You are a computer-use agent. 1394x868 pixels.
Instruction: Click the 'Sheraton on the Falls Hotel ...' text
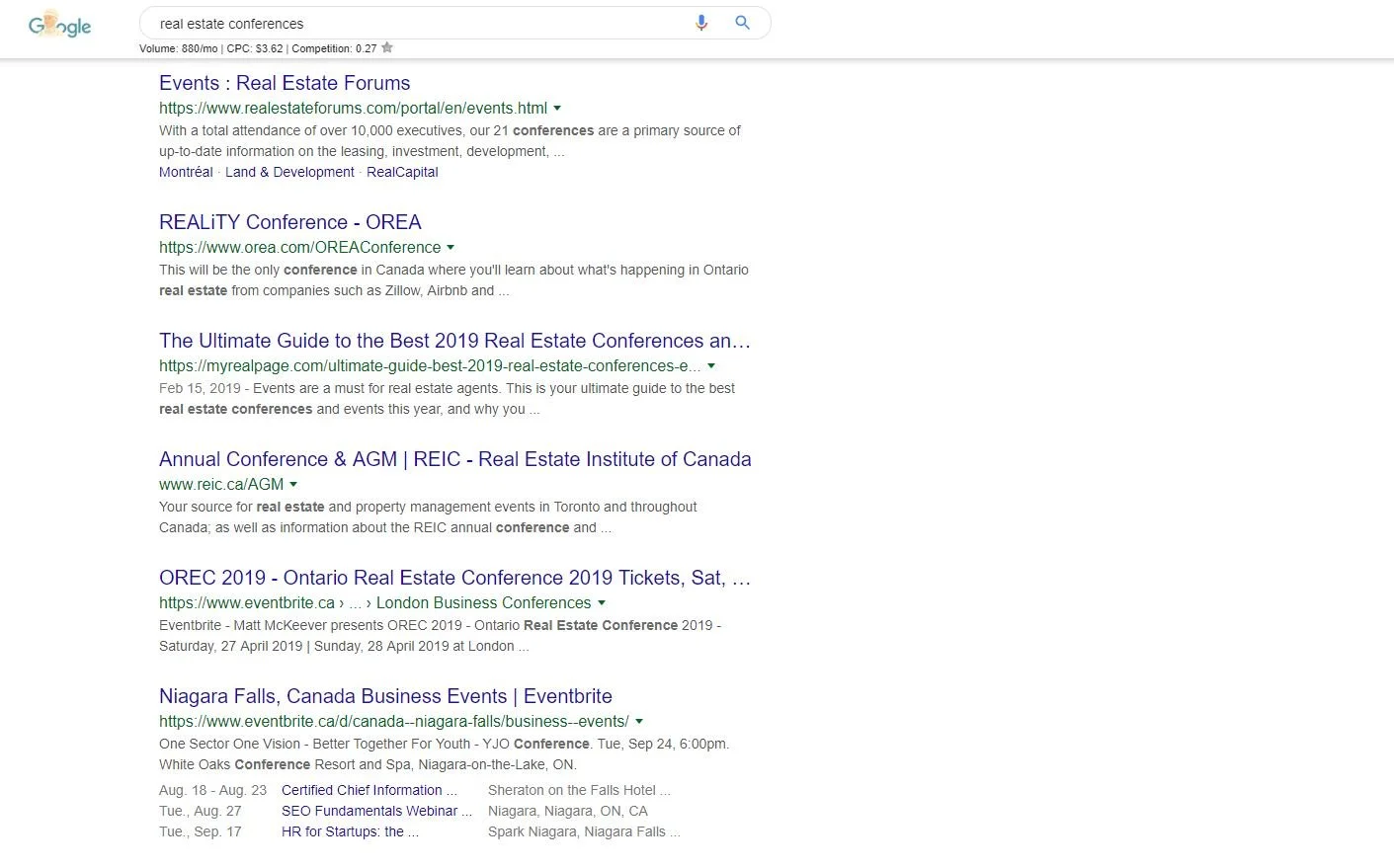(579, 790)
